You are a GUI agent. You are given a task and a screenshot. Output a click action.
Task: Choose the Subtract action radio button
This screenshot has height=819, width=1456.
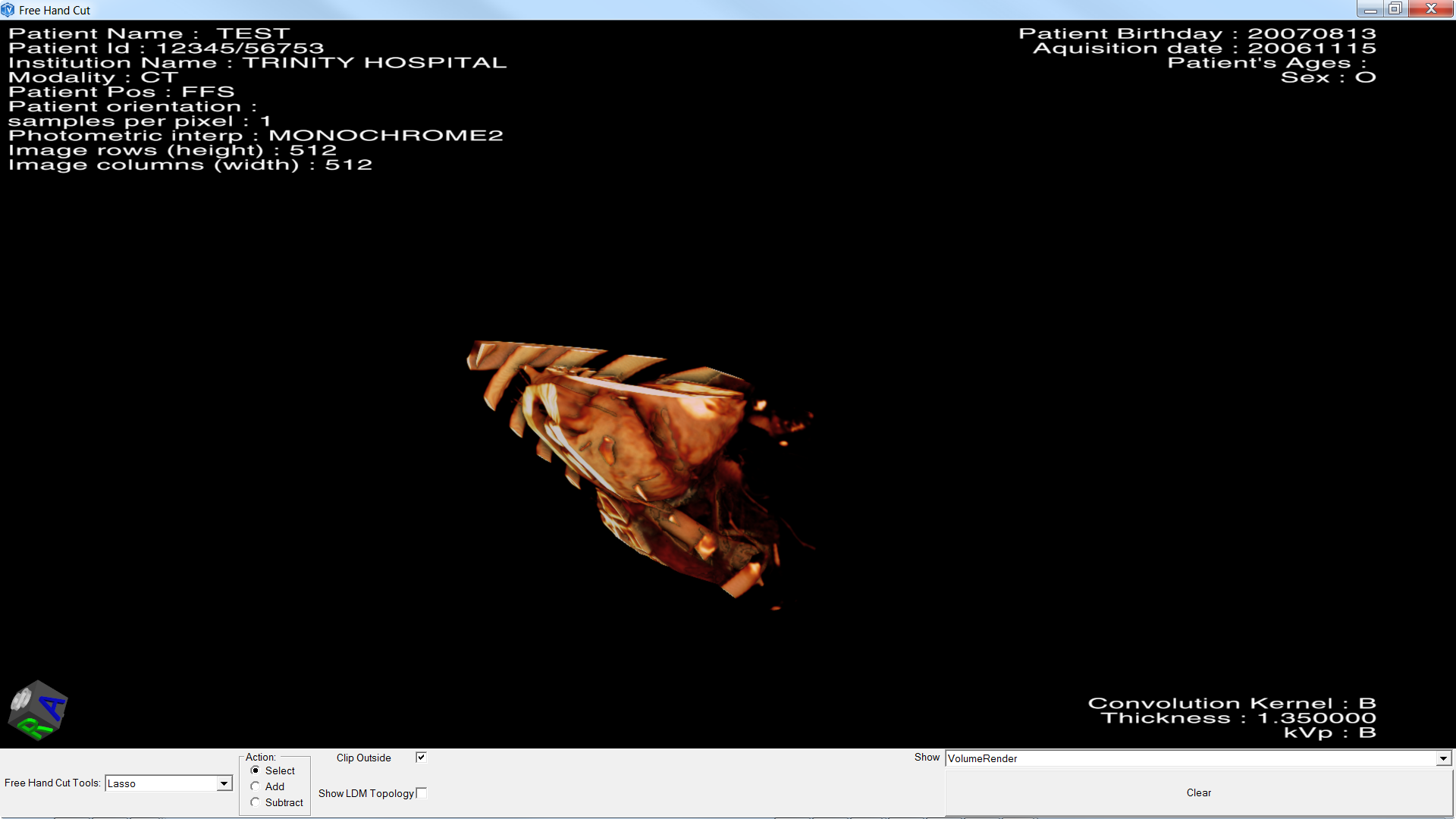(256, 802)
